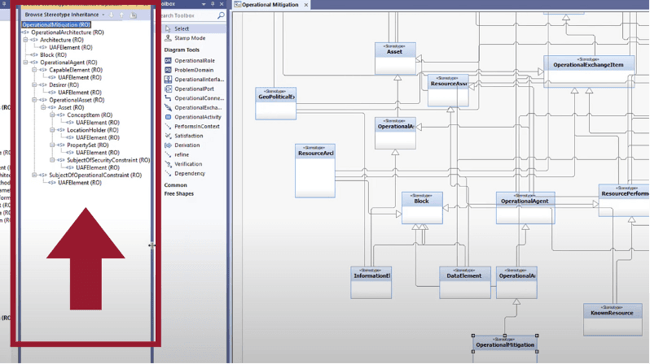Focus the Search Toolbox input field
This screenshot has width=650, height=364.
[188, 15]
